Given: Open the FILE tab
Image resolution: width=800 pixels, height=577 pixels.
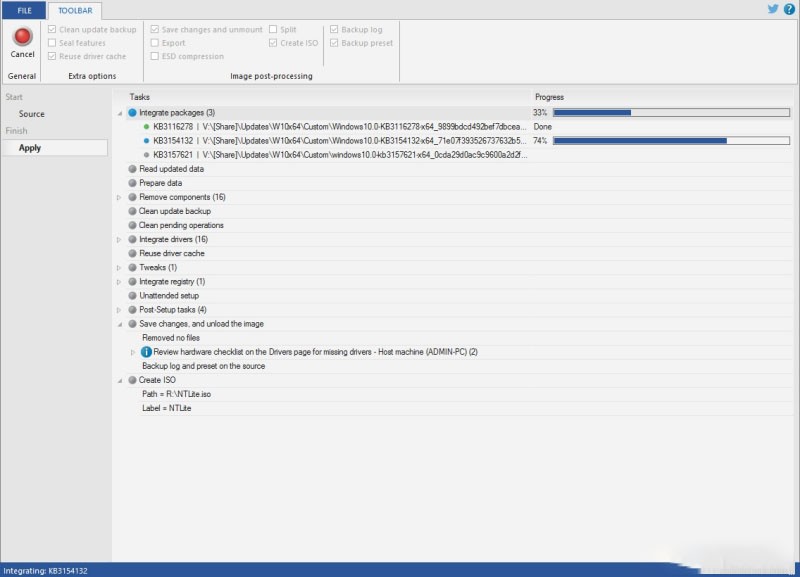Looking at the screenshot, I should [24, 10].
